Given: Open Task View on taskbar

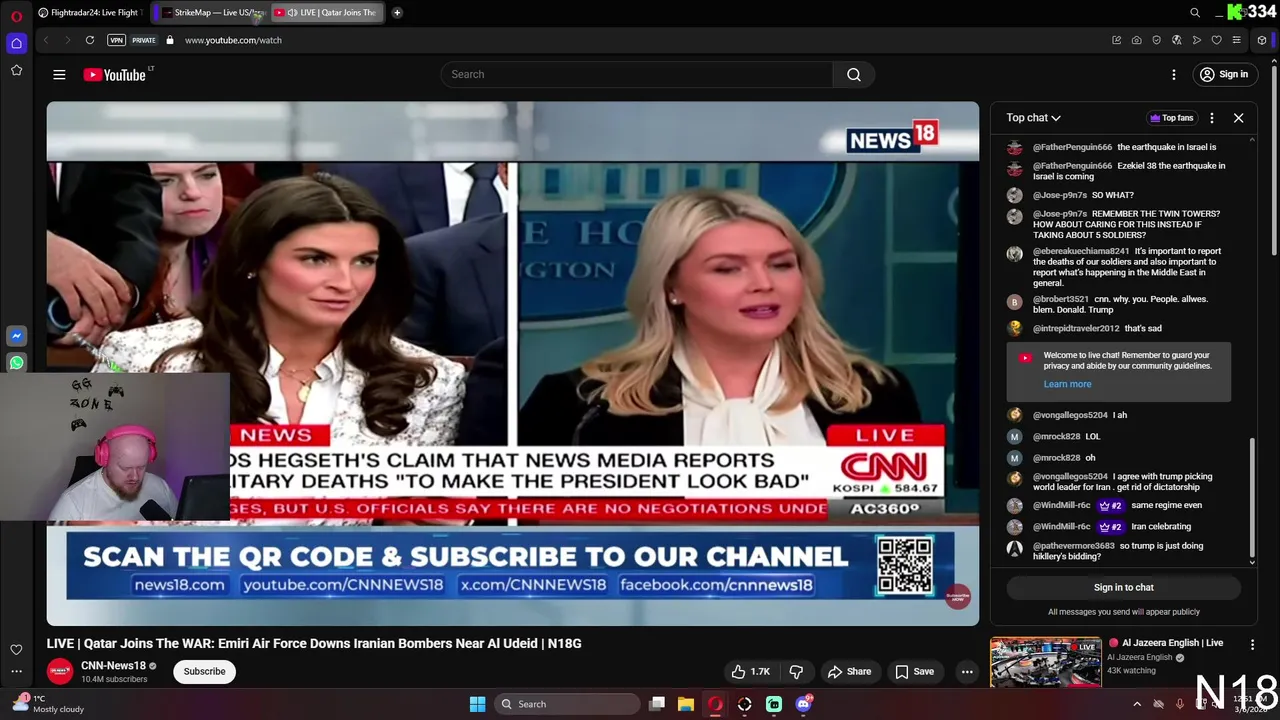Looking at the screenshot, I should coord(657,704).
